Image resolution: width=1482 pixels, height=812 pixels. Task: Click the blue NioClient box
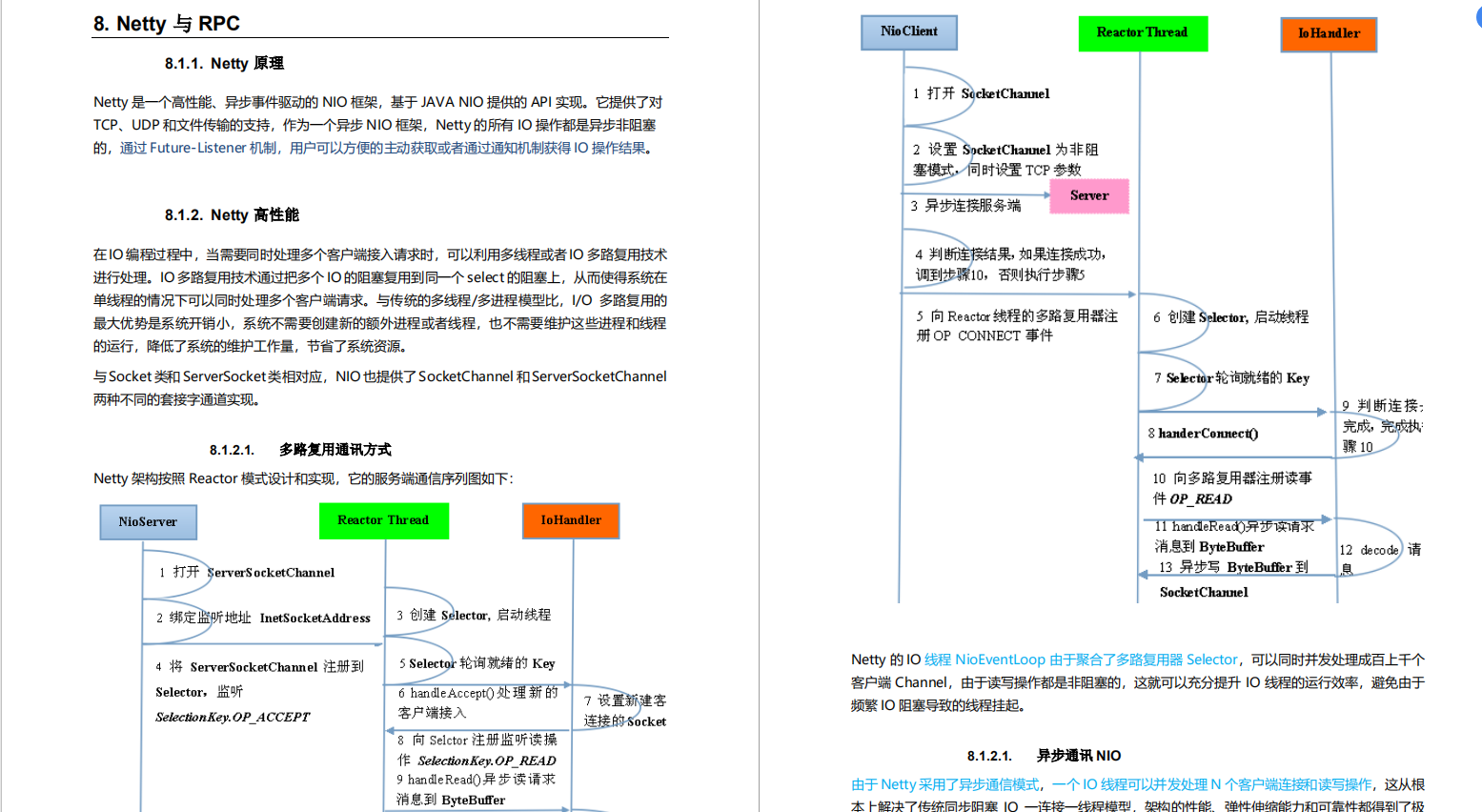tap(909, 31)
